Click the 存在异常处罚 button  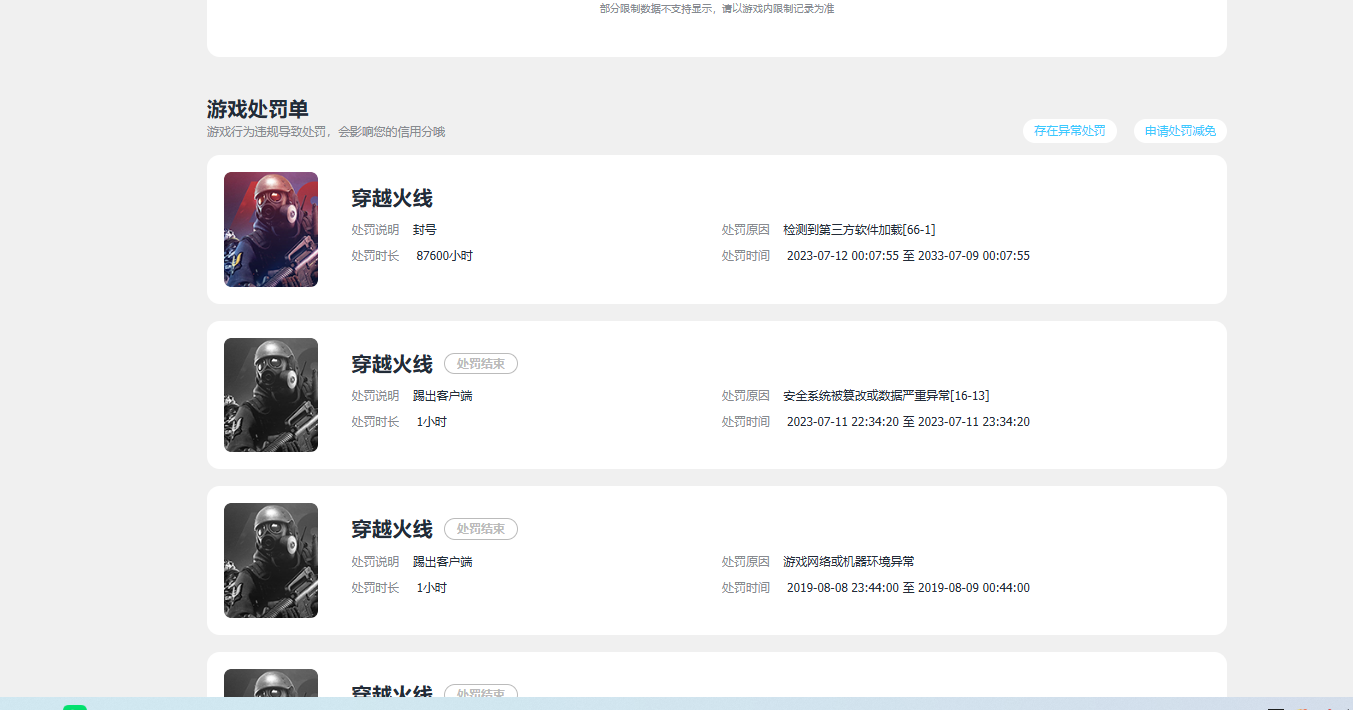point(1069,131)
